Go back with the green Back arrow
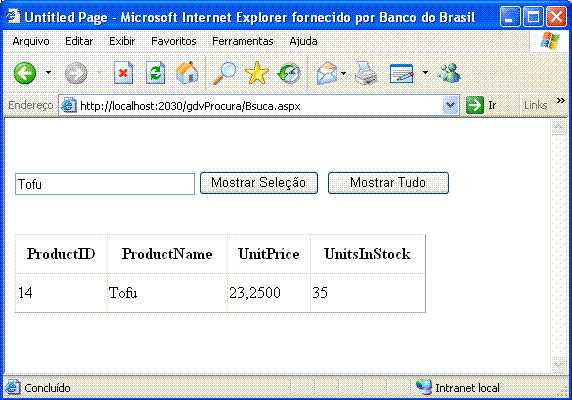Viewport: 572px width, 400px height. [25, 73]
